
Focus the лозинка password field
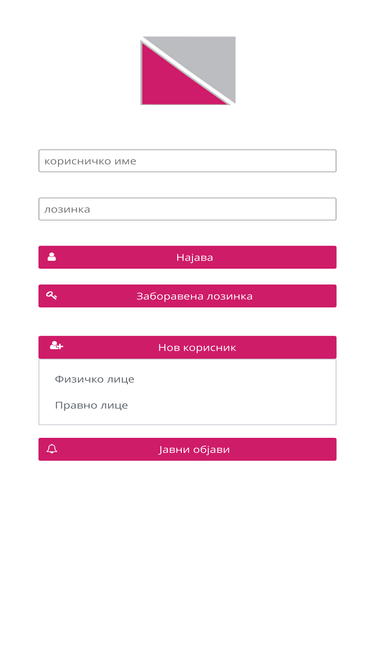(188, 209)
